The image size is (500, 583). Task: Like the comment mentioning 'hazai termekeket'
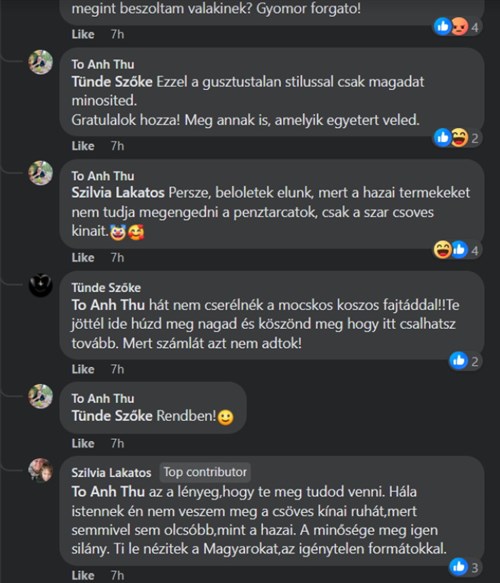point(83,257)
